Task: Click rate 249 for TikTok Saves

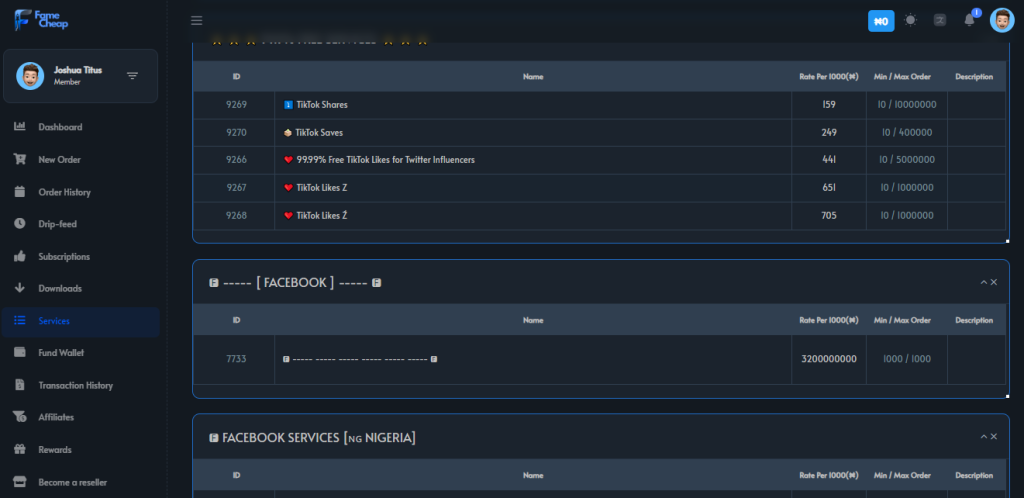Action: click(829, 132)
